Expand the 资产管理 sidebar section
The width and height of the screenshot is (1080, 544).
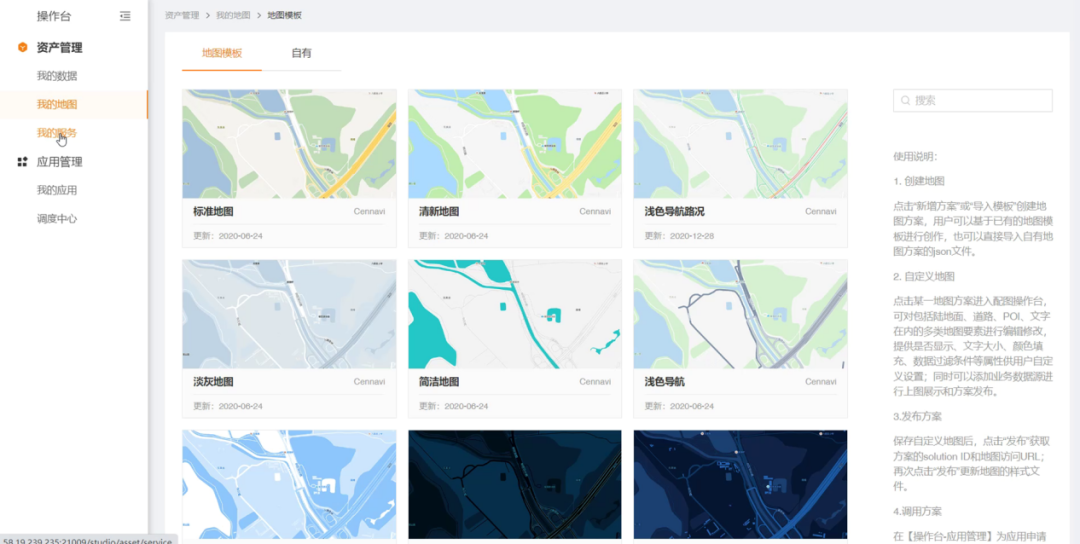click(59, 47)
